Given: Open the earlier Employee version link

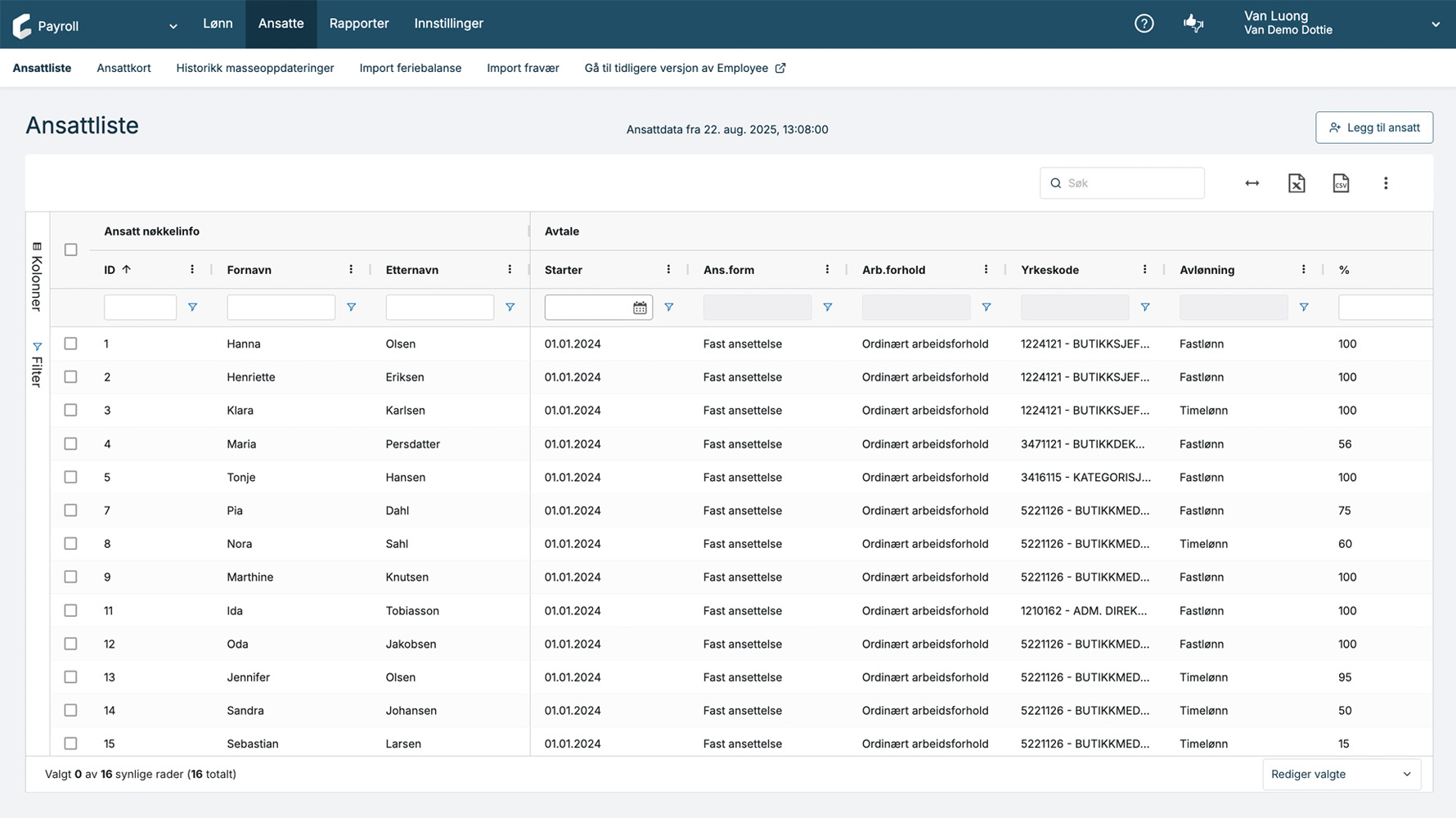Looking at the screenshot, I should coord(684,68).
